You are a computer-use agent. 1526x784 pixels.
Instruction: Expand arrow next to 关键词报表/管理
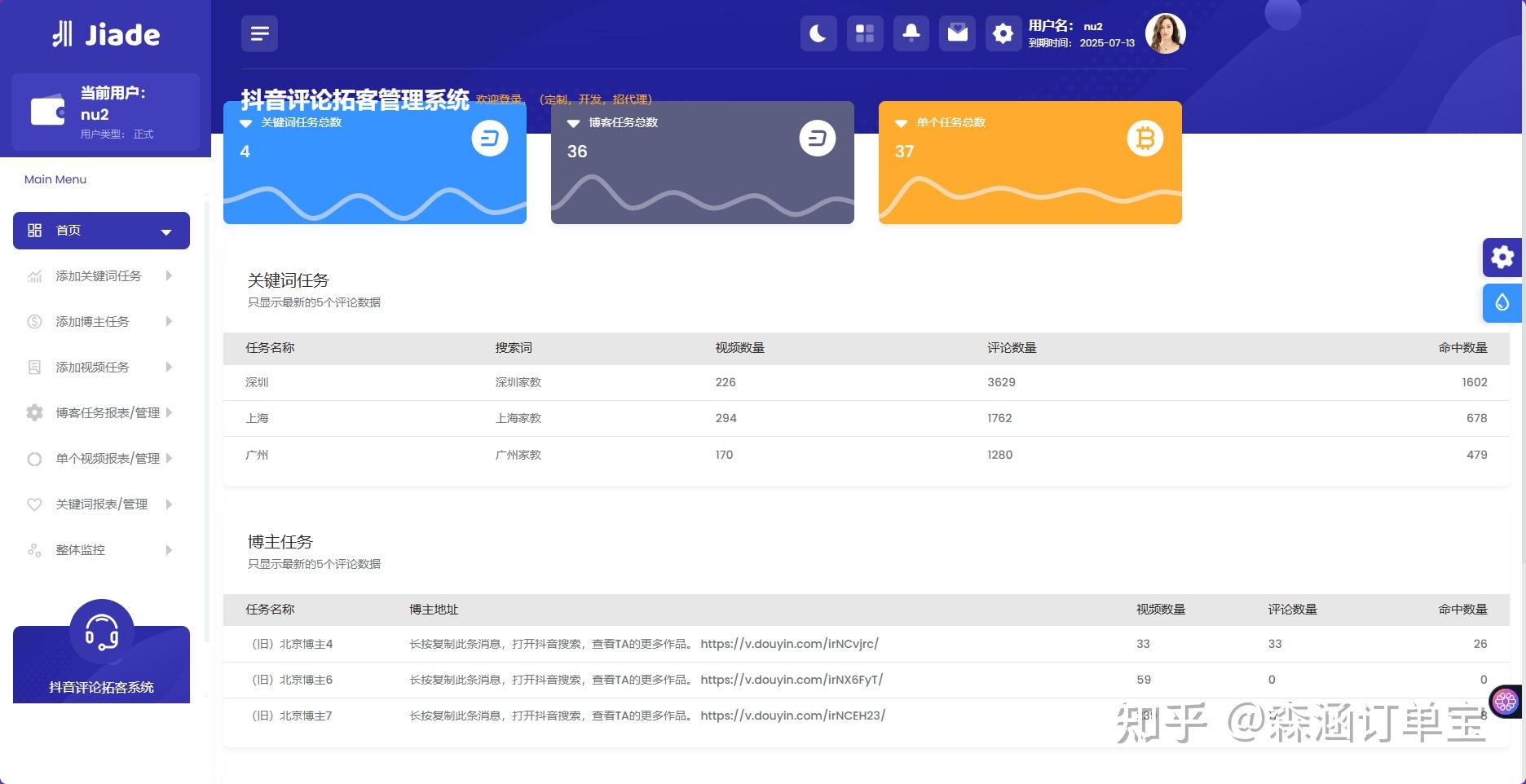169,504
